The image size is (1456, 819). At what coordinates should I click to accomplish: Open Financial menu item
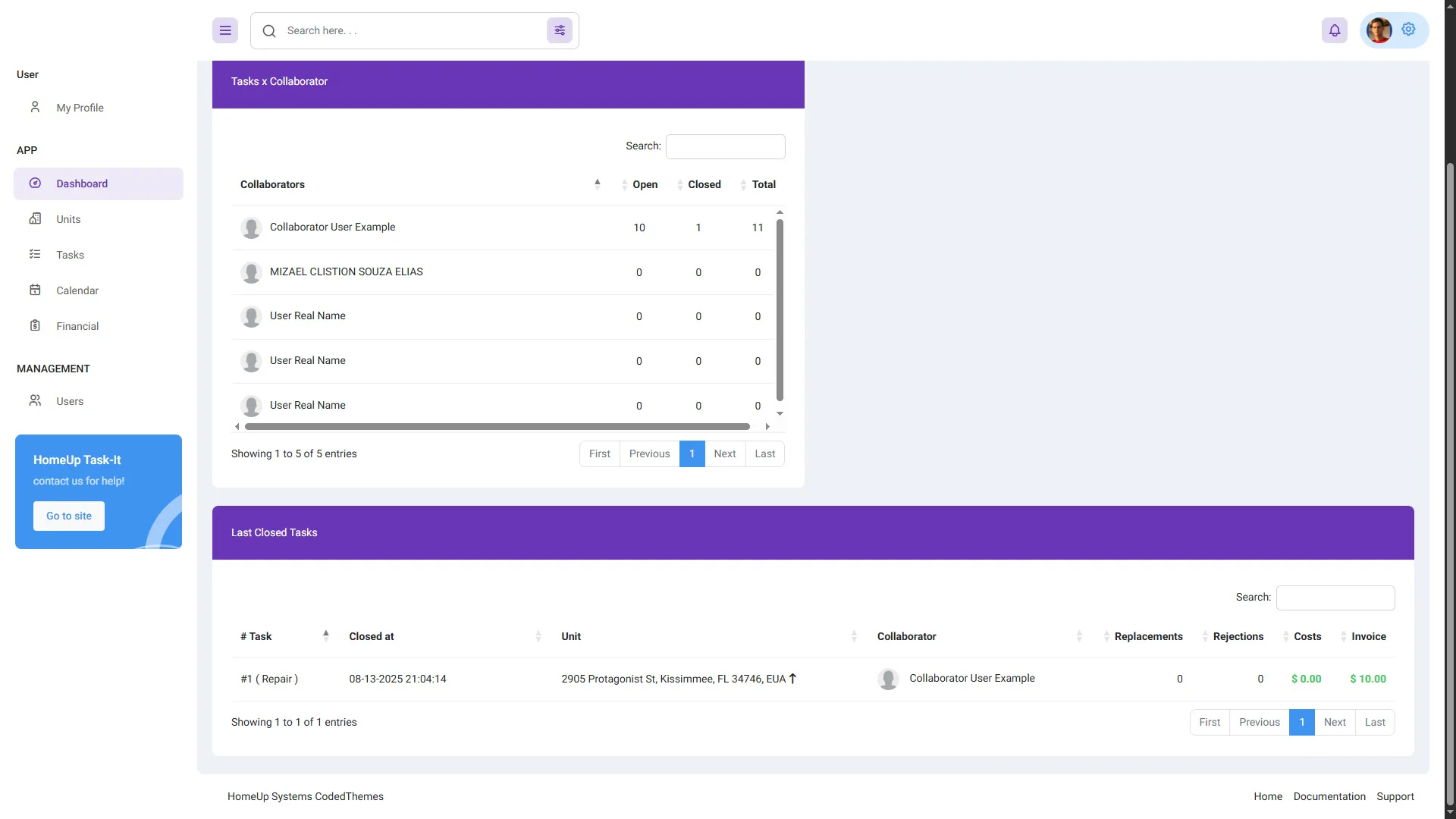click(x=99, y=326)
